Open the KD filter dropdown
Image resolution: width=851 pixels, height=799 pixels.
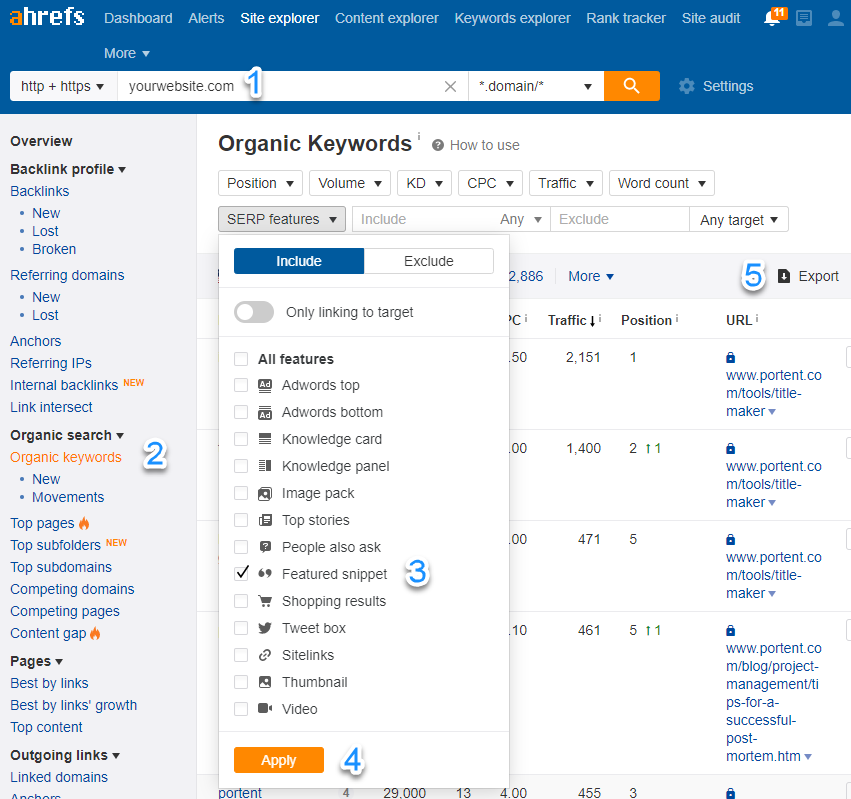424,183
